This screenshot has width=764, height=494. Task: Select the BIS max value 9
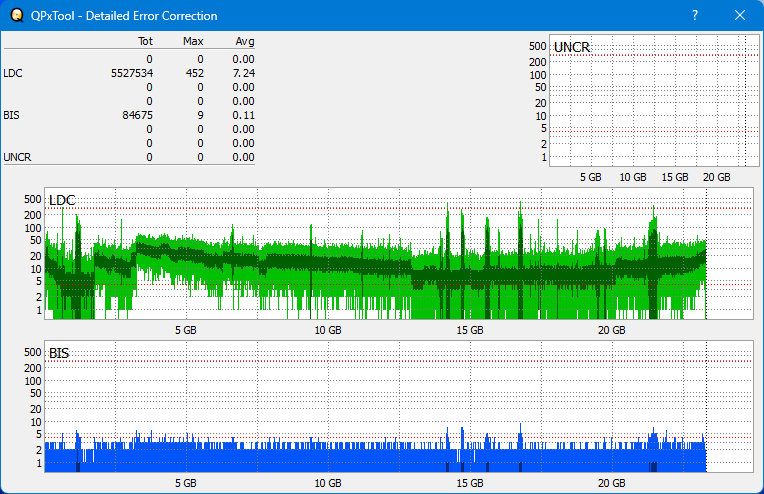coord(200,115)
